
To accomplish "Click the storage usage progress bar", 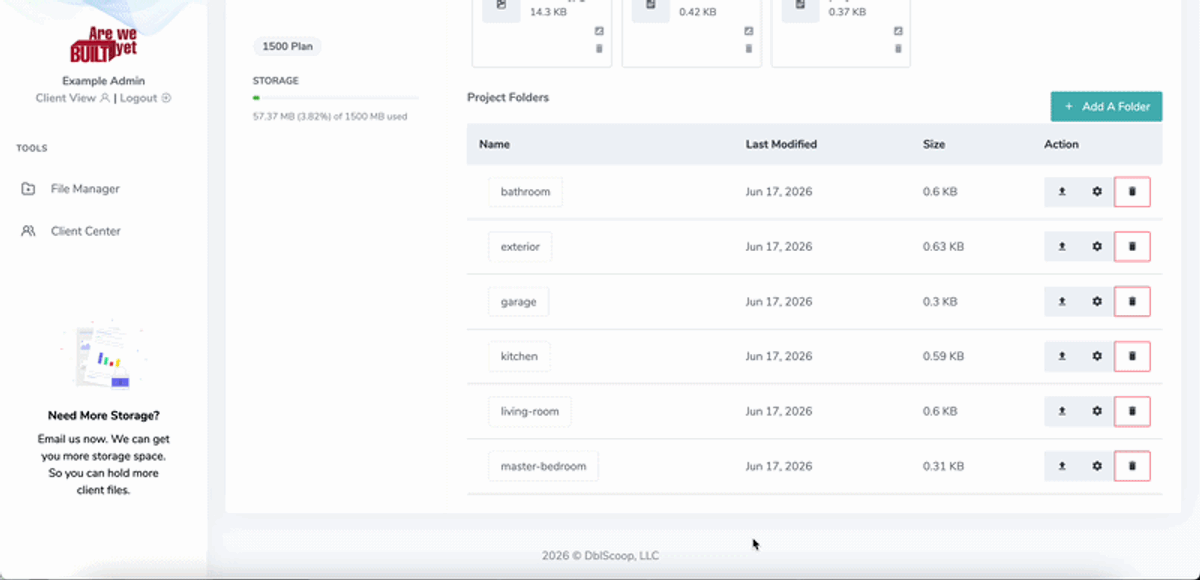I will click(336, 98).
